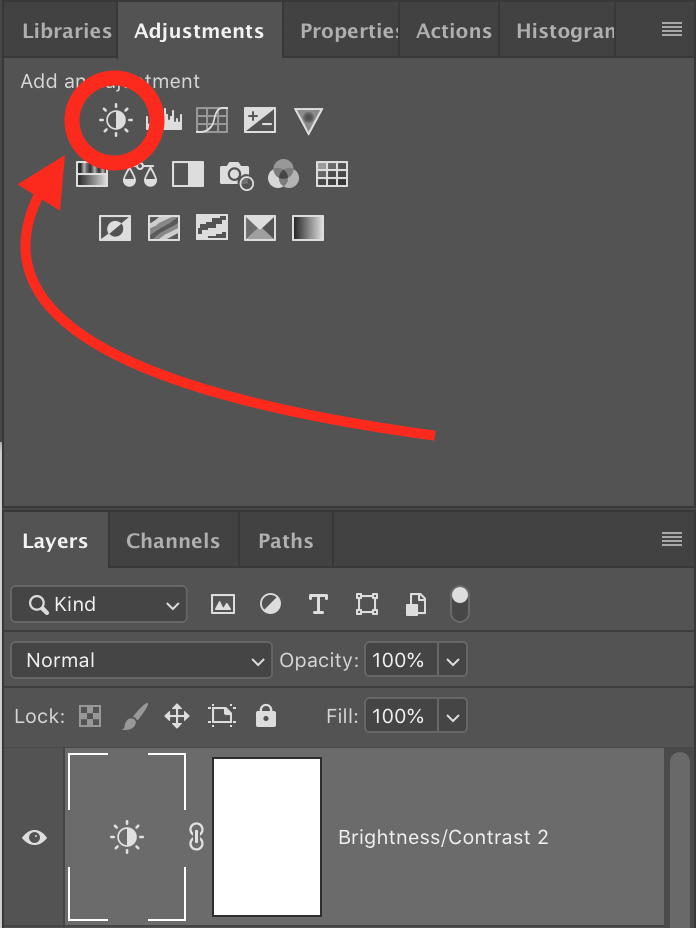Add an Invert adjustment

click(115, 228)
